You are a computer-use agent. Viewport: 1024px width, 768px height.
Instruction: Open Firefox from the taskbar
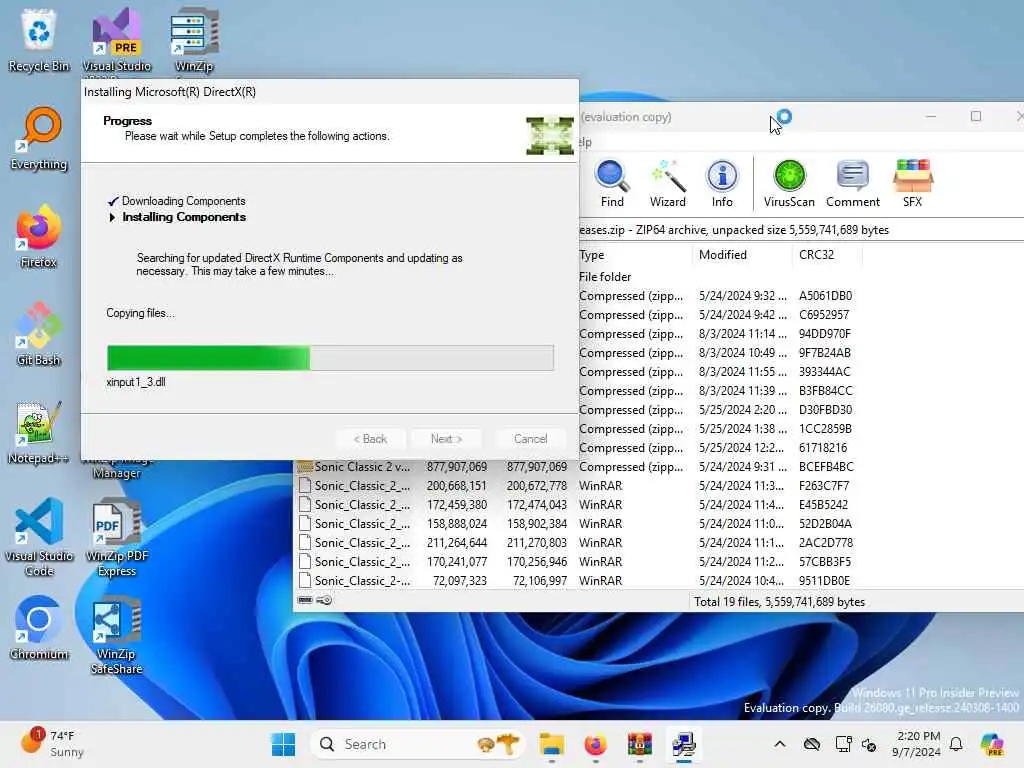tap(595, 744)
